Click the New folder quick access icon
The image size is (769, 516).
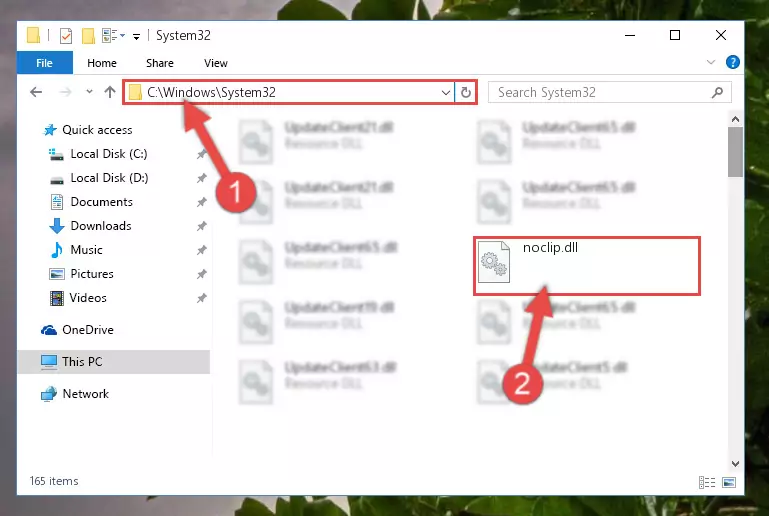pyautogui.click(x=88, y=36)
